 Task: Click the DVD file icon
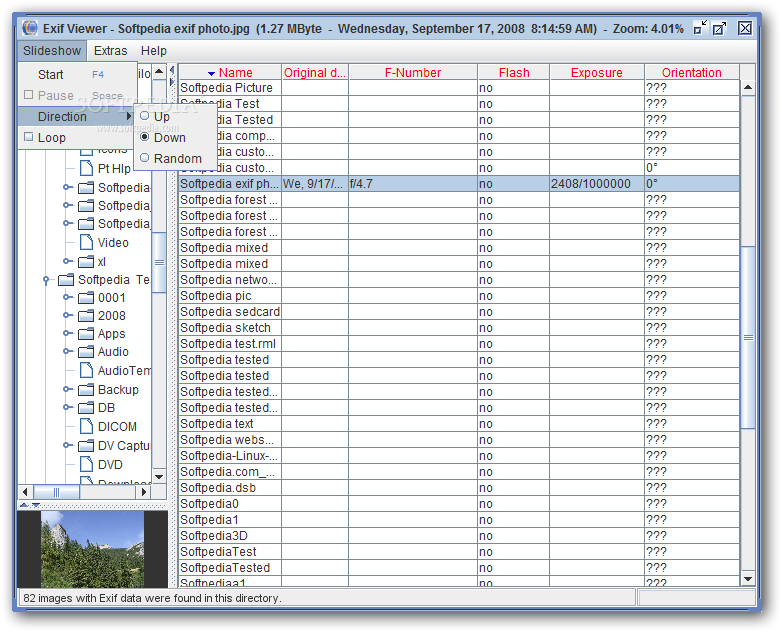pos(86,464)
